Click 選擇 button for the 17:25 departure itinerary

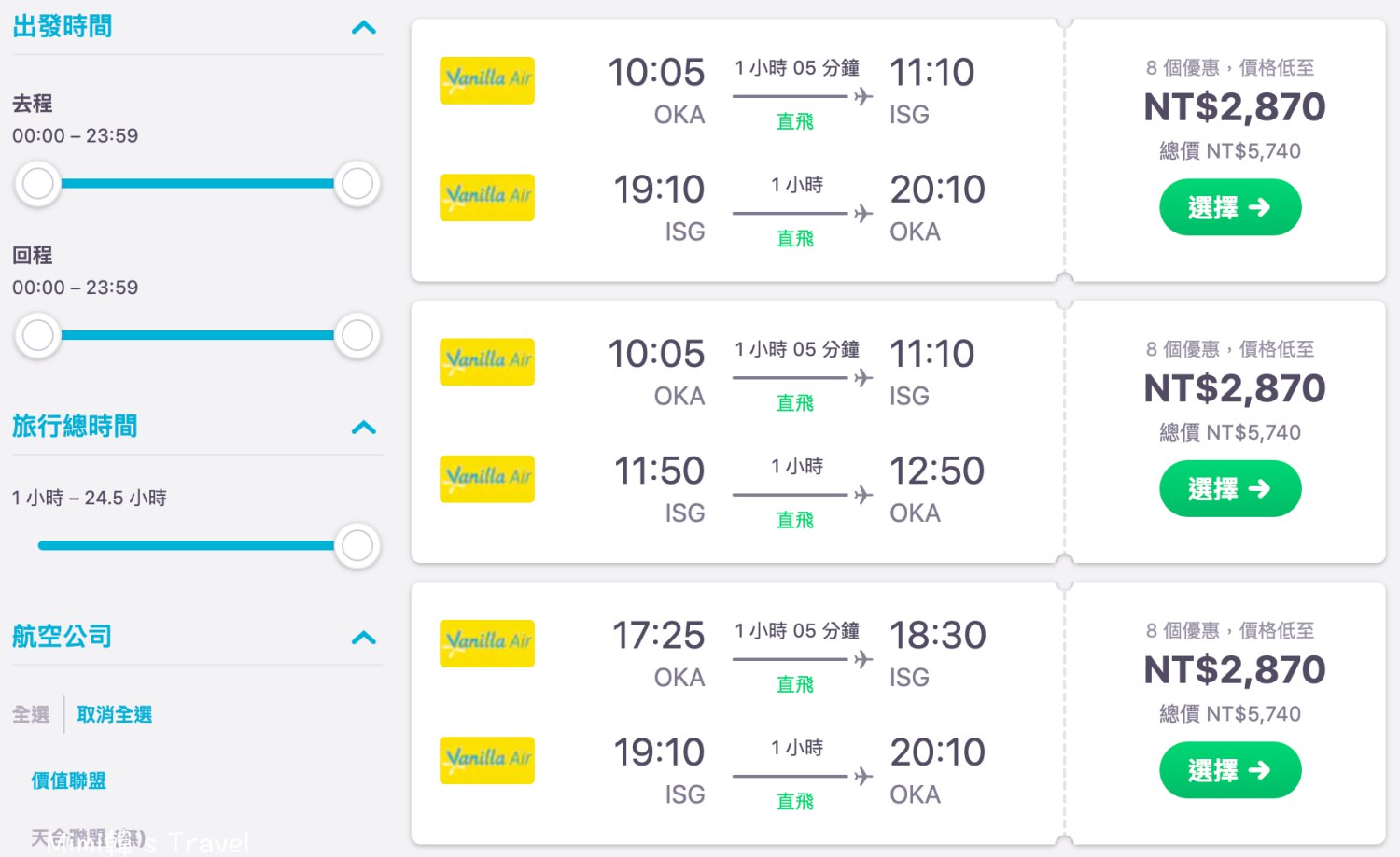[1230, 770]
